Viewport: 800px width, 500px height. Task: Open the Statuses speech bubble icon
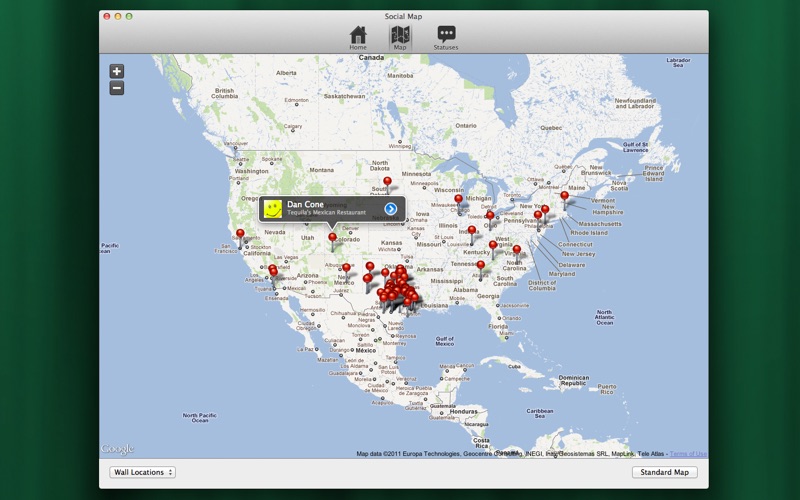[x=446, y=38]
